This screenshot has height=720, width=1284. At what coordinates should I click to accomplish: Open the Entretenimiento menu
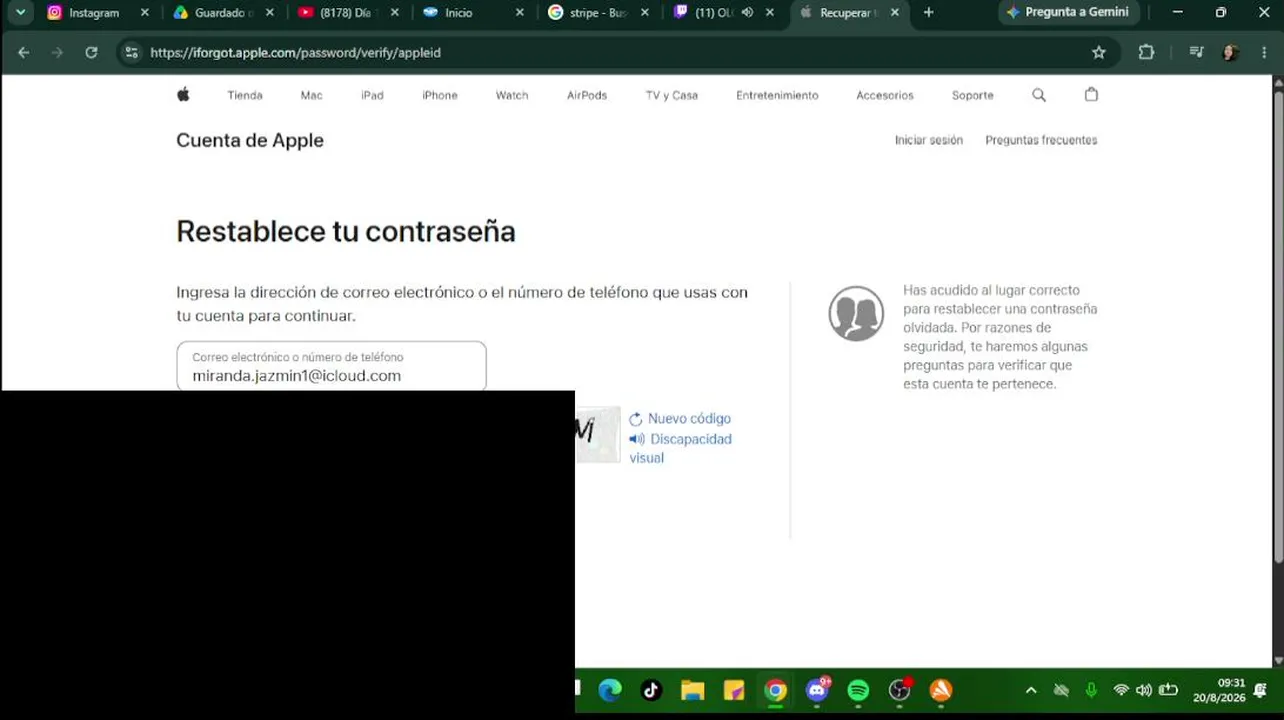[x=777, y=95]
